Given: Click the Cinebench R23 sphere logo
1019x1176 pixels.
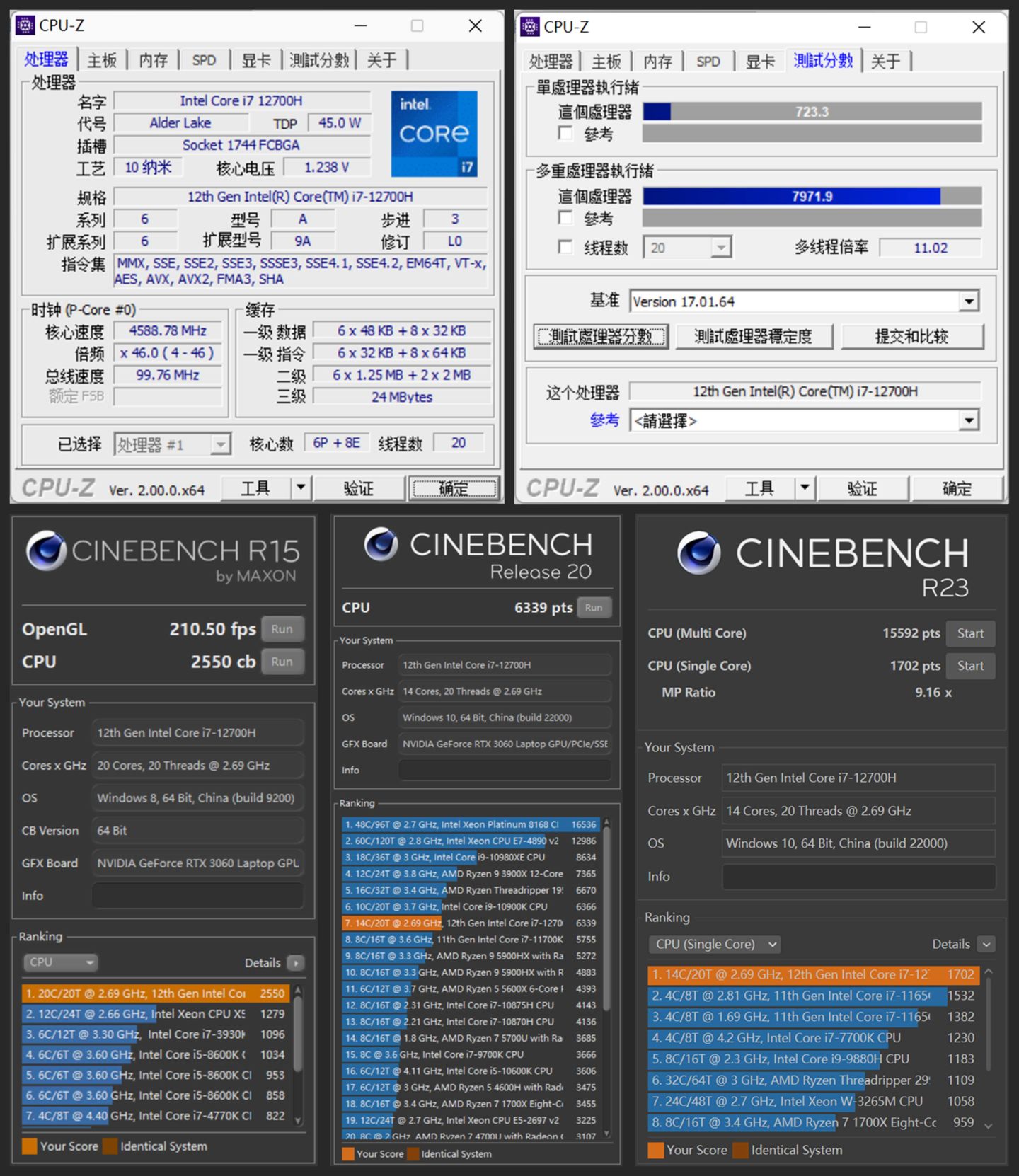Looking at the screenshot, I should pos(698,553).
